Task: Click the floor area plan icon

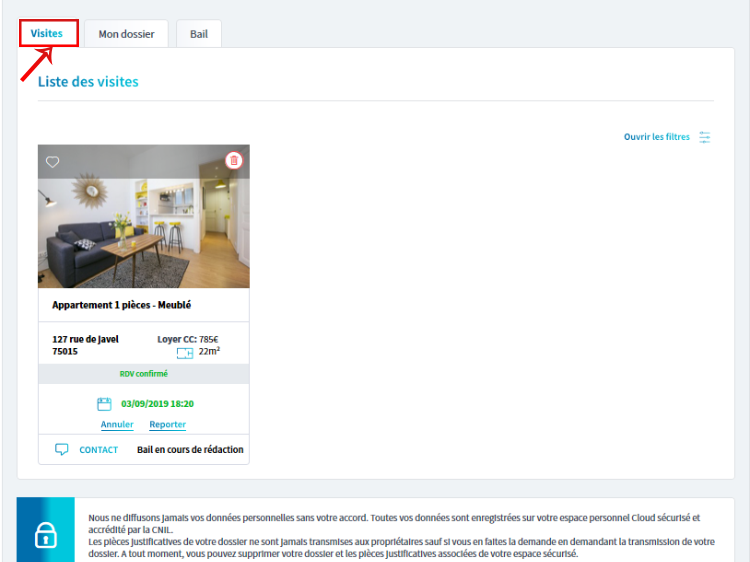Action: tap(185, 353)
